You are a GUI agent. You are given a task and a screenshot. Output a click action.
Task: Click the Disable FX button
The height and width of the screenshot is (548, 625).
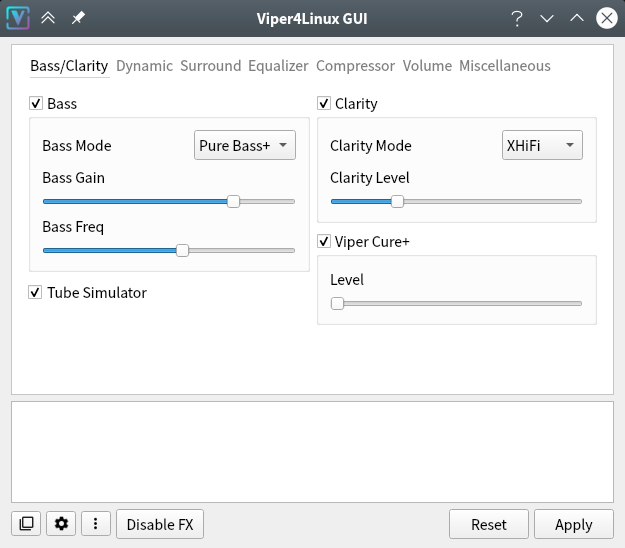[x=160, y=524]
